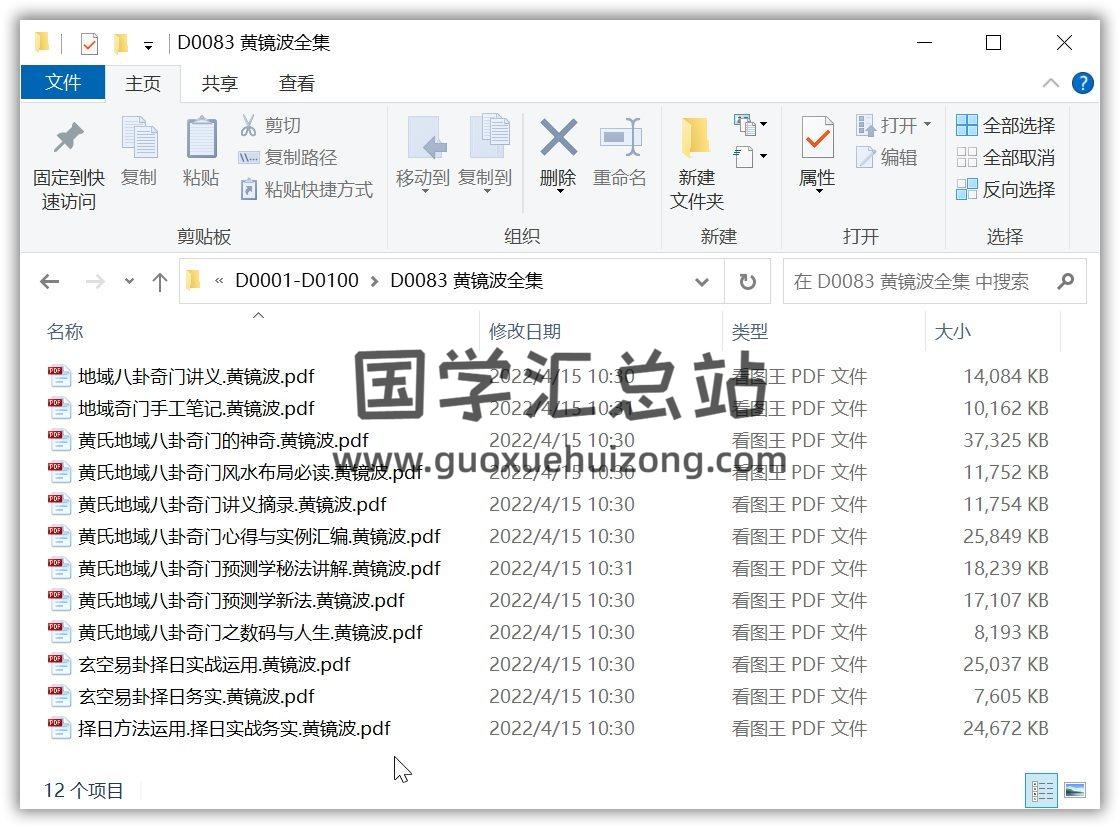Select the Cut scissors option

click(x=270, y=125)
